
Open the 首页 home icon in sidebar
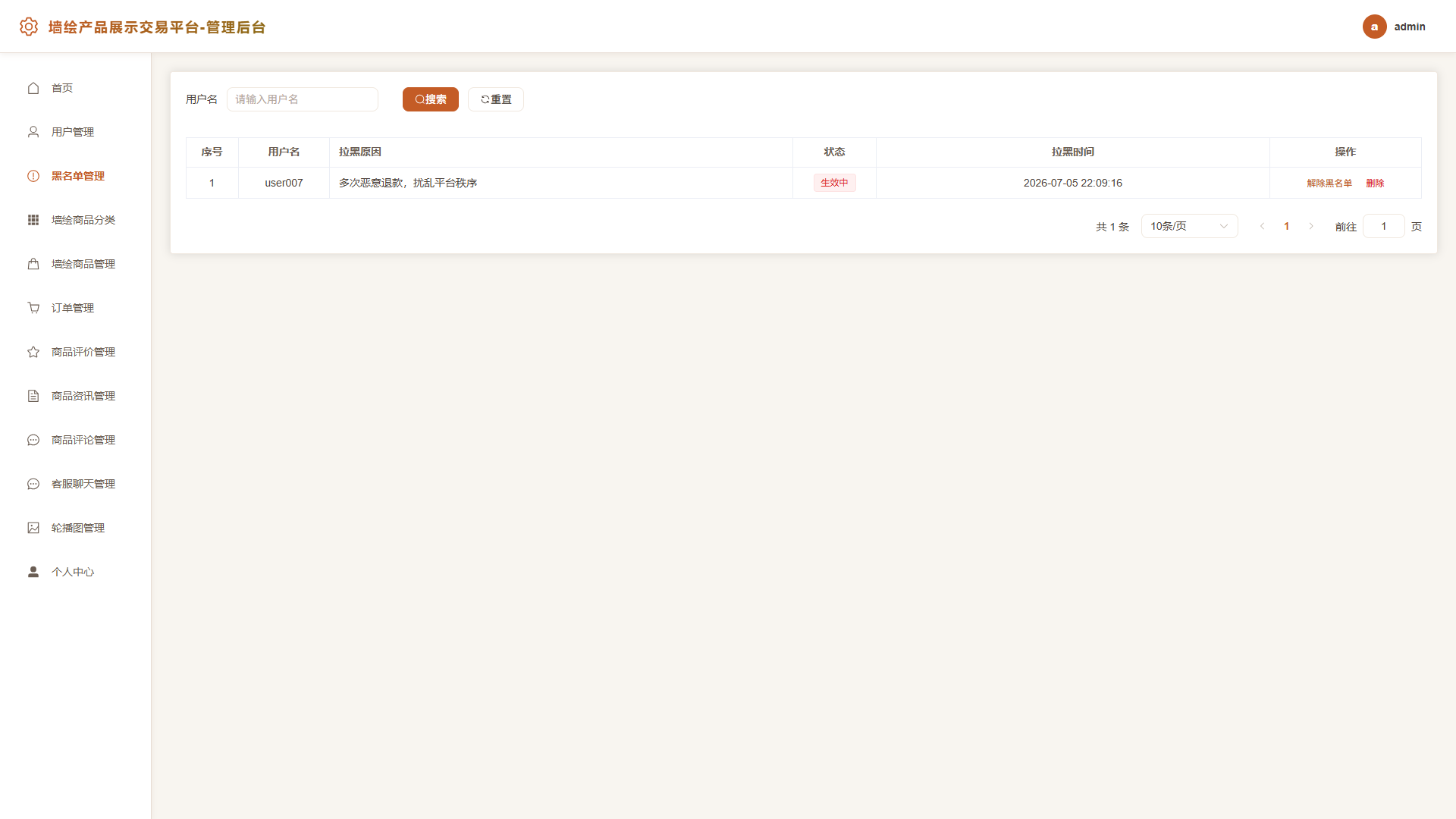click(x=33, y=88)
